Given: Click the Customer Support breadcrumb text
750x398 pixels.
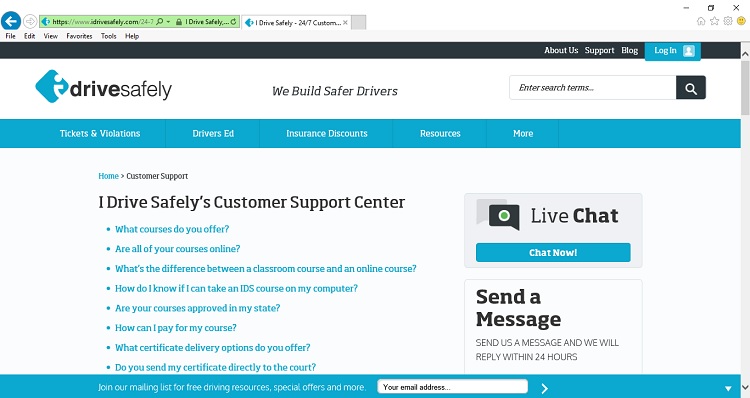Looking at the screenshot, I should (x=157, y=176).
